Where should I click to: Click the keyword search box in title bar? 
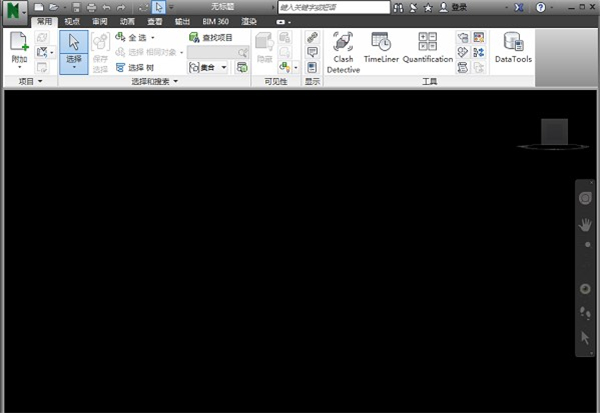tap(334, 7)
